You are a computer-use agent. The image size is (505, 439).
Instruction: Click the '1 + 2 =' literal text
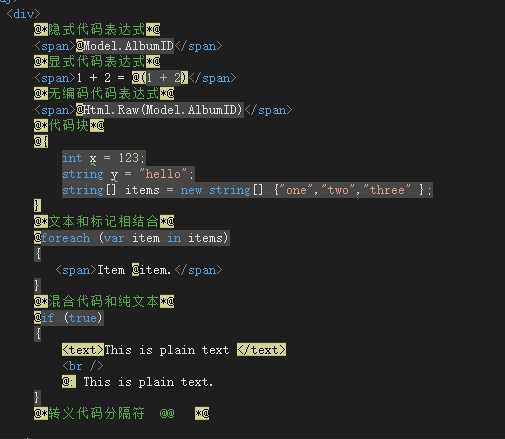[100, 78]
